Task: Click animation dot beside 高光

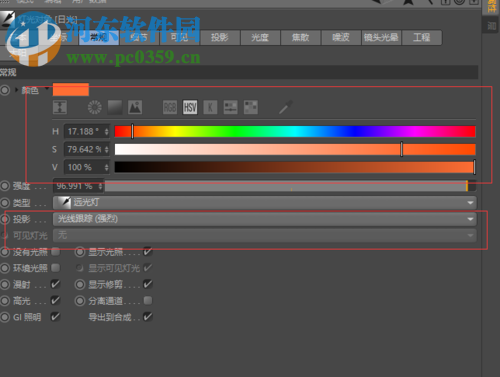Action: [5, 301]
